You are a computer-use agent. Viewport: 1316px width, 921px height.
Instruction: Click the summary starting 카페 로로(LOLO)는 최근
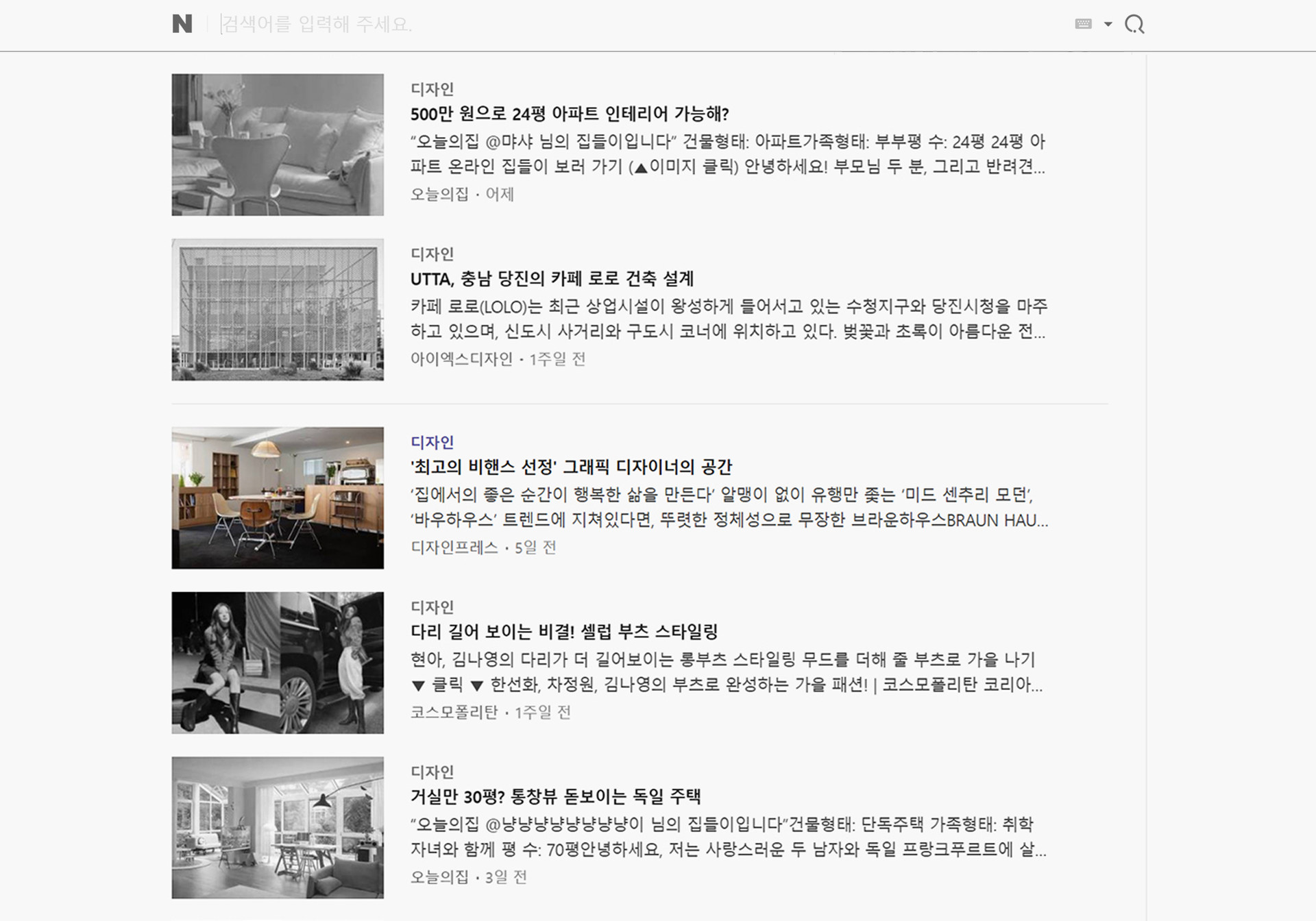[729, 319]
